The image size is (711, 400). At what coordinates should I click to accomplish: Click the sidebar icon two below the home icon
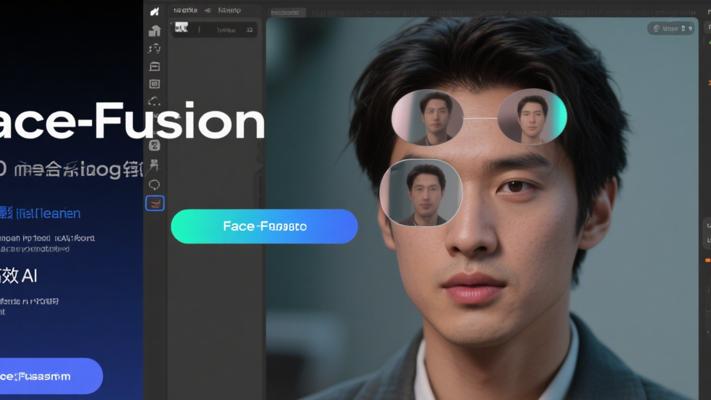(x=154, y=67)
